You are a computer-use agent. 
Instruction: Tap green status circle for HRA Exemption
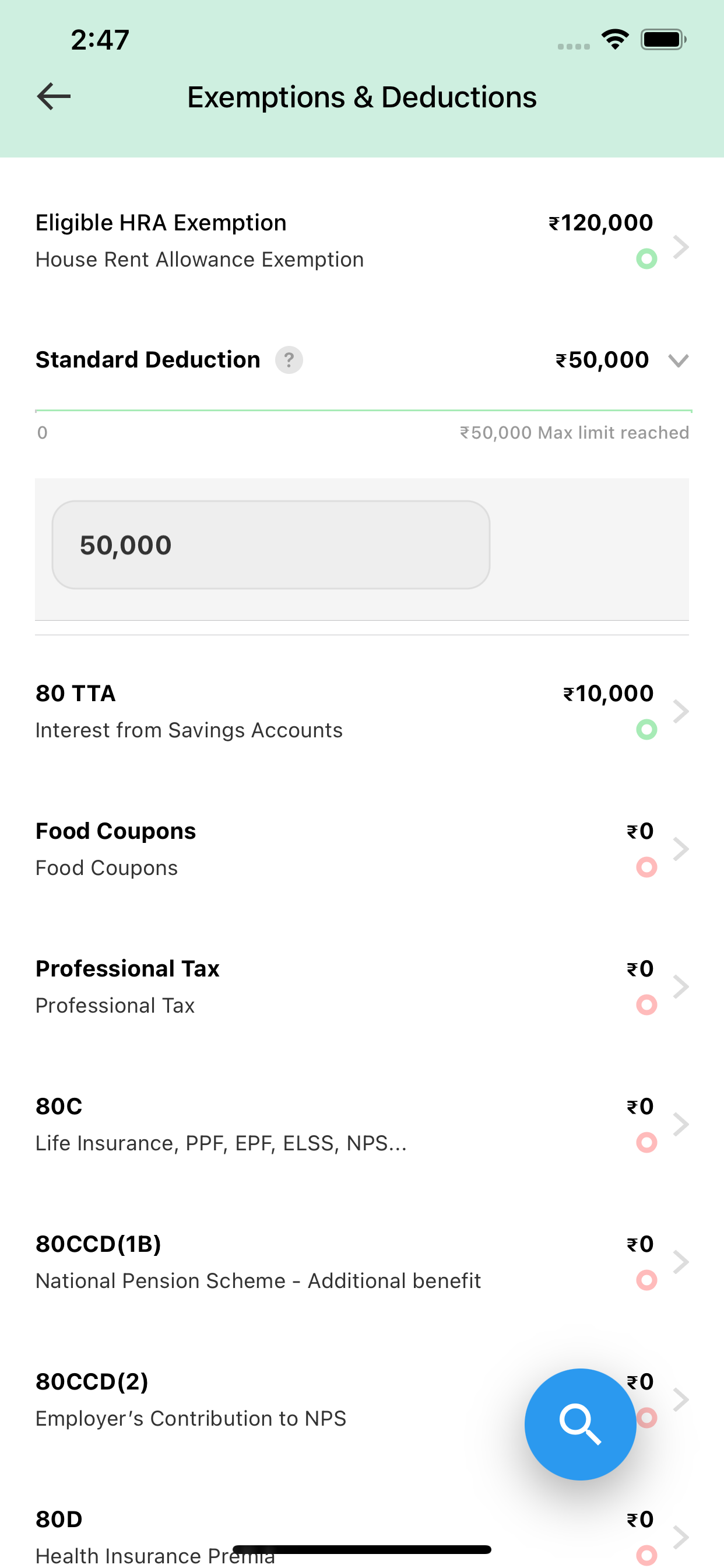click(646, 258)
